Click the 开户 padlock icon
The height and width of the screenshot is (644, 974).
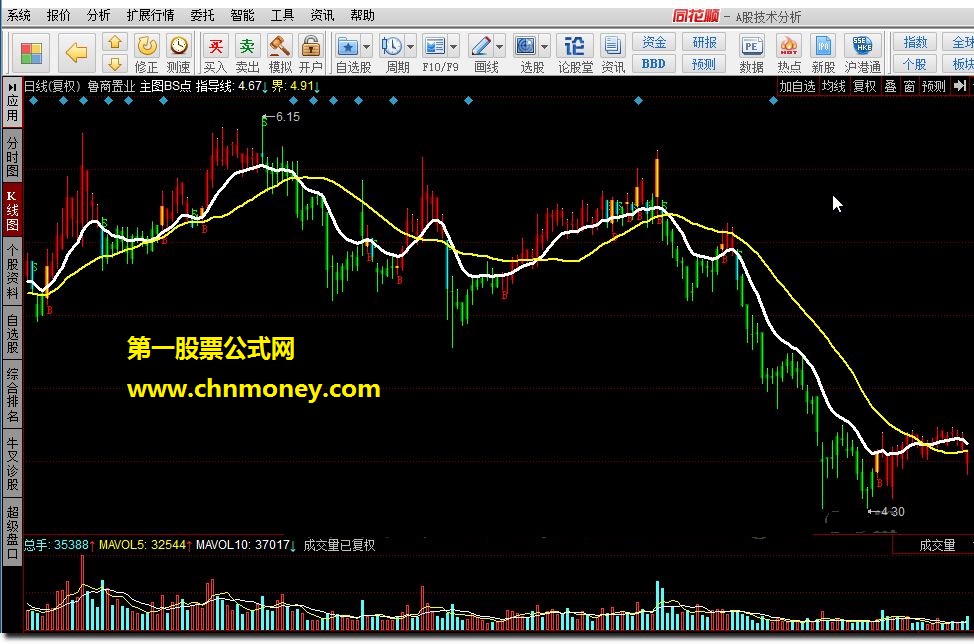(x=311, y=46)
